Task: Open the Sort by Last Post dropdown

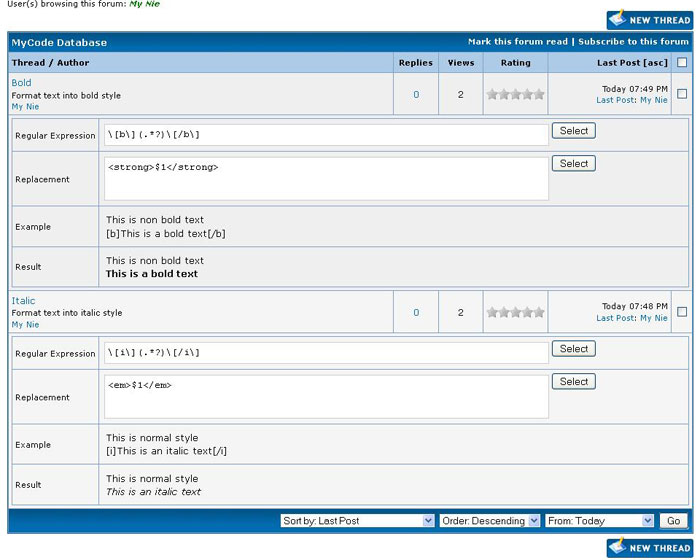Action: (357, 521)
